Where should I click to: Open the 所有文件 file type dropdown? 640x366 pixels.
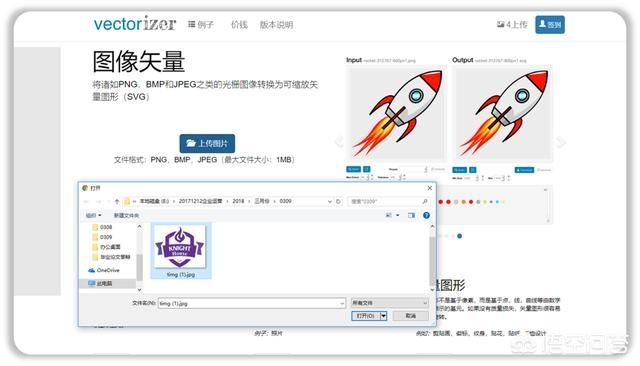(x=390, y=303)
